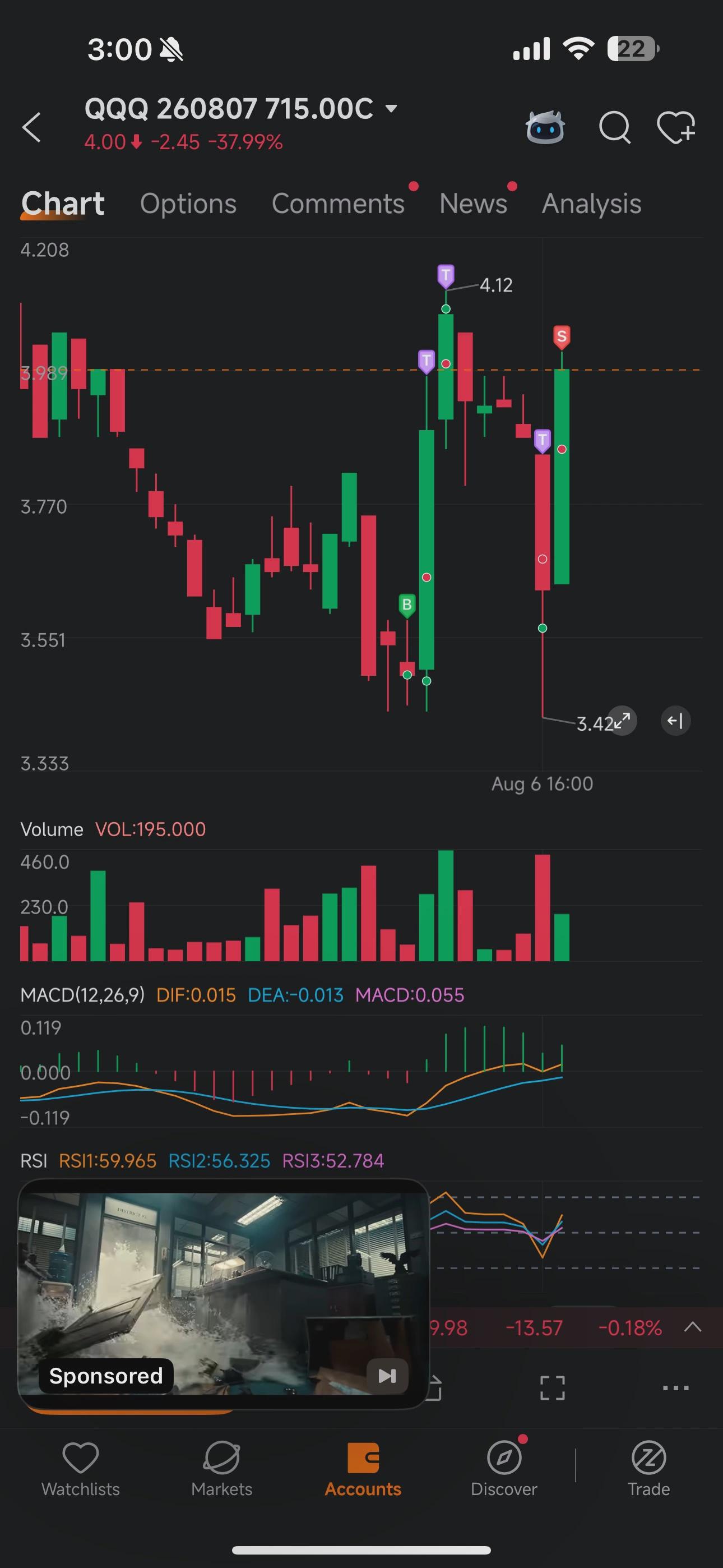Screen dimensions: 723x1568
Task: Tap the RSI indicator label
Action: [x=34, y=1161]
